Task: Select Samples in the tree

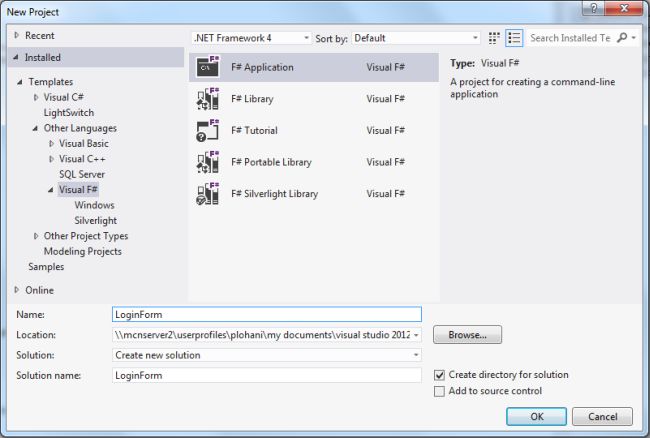Action: coord(46,267)
